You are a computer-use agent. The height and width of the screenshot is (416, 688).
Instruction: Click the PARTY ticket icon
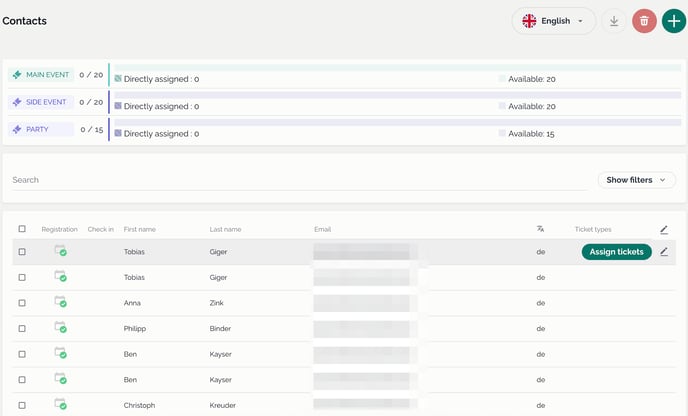point(17,129)
